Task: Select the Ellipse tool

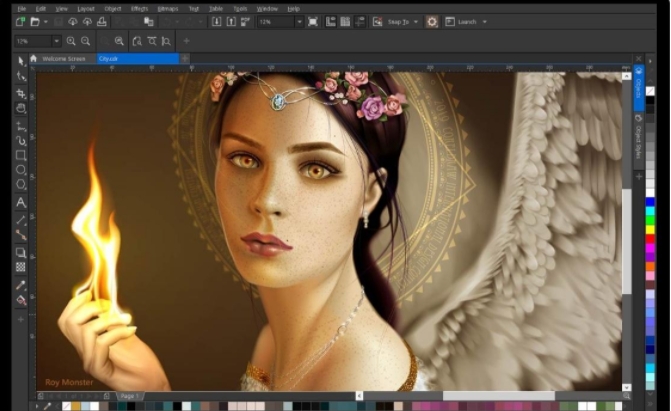Action: click(21, 170)
